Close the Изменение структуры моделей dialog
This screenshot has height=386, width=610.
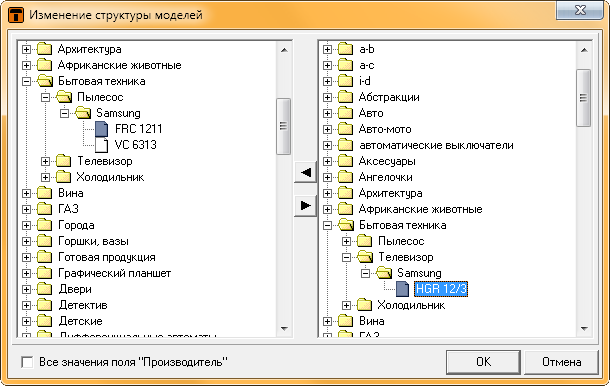(x=580, y=10)
